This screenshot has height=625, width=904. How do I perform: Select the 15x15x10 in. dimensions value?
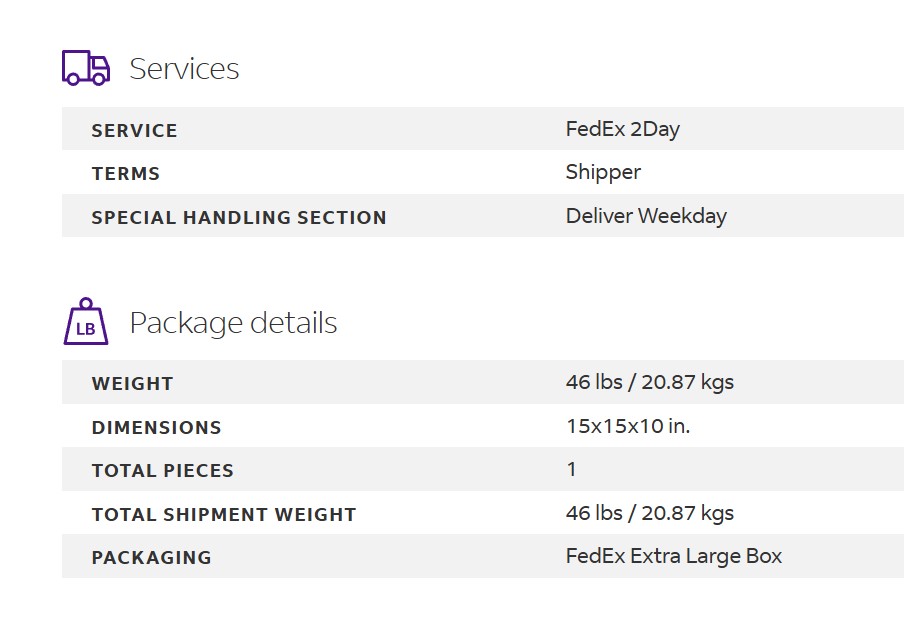click(628, 426)
